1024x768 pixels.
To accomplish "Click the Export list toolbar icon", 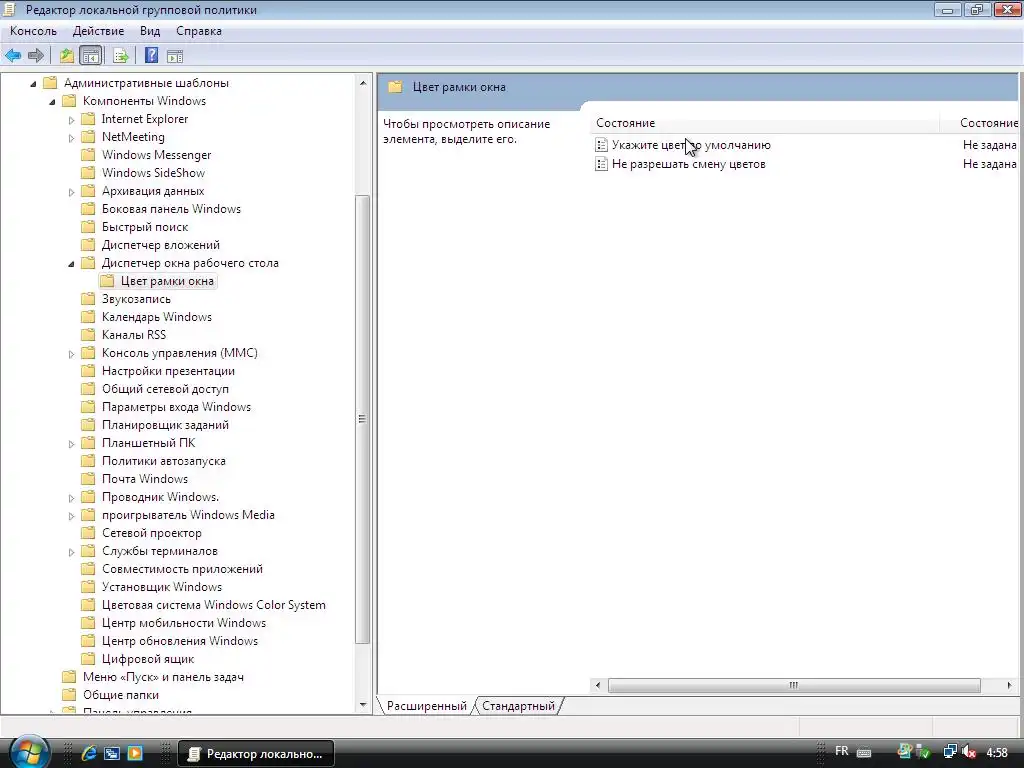I will coord(120,56).
